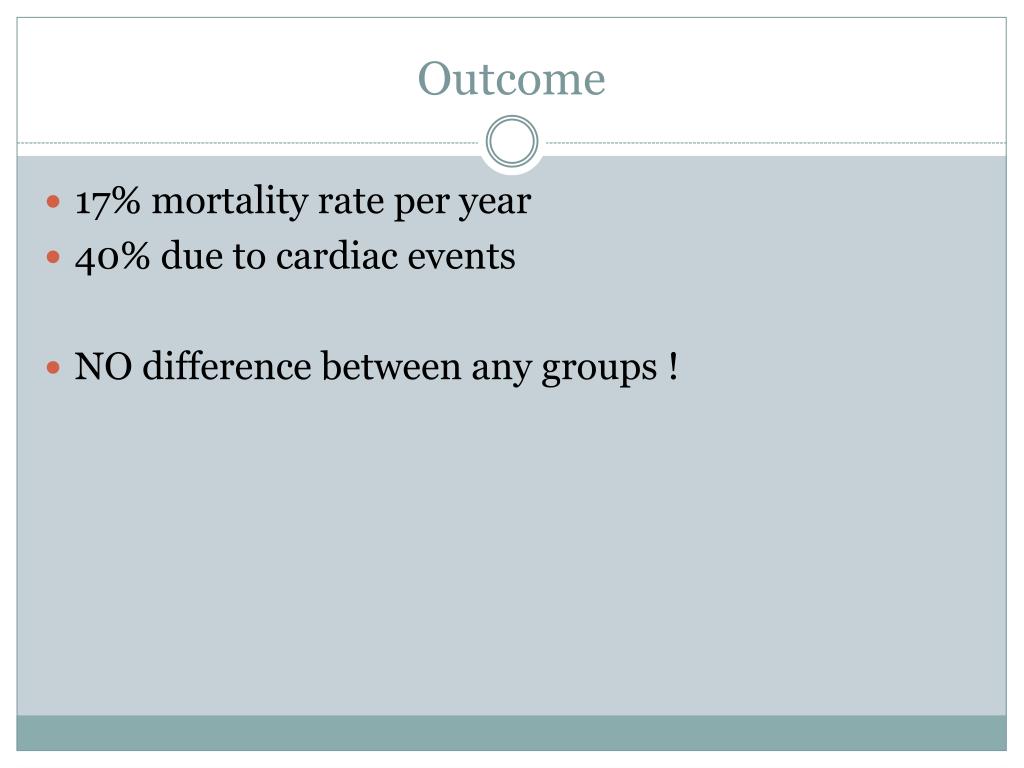Select the decorative circle ornament under the title

[512, 141]
